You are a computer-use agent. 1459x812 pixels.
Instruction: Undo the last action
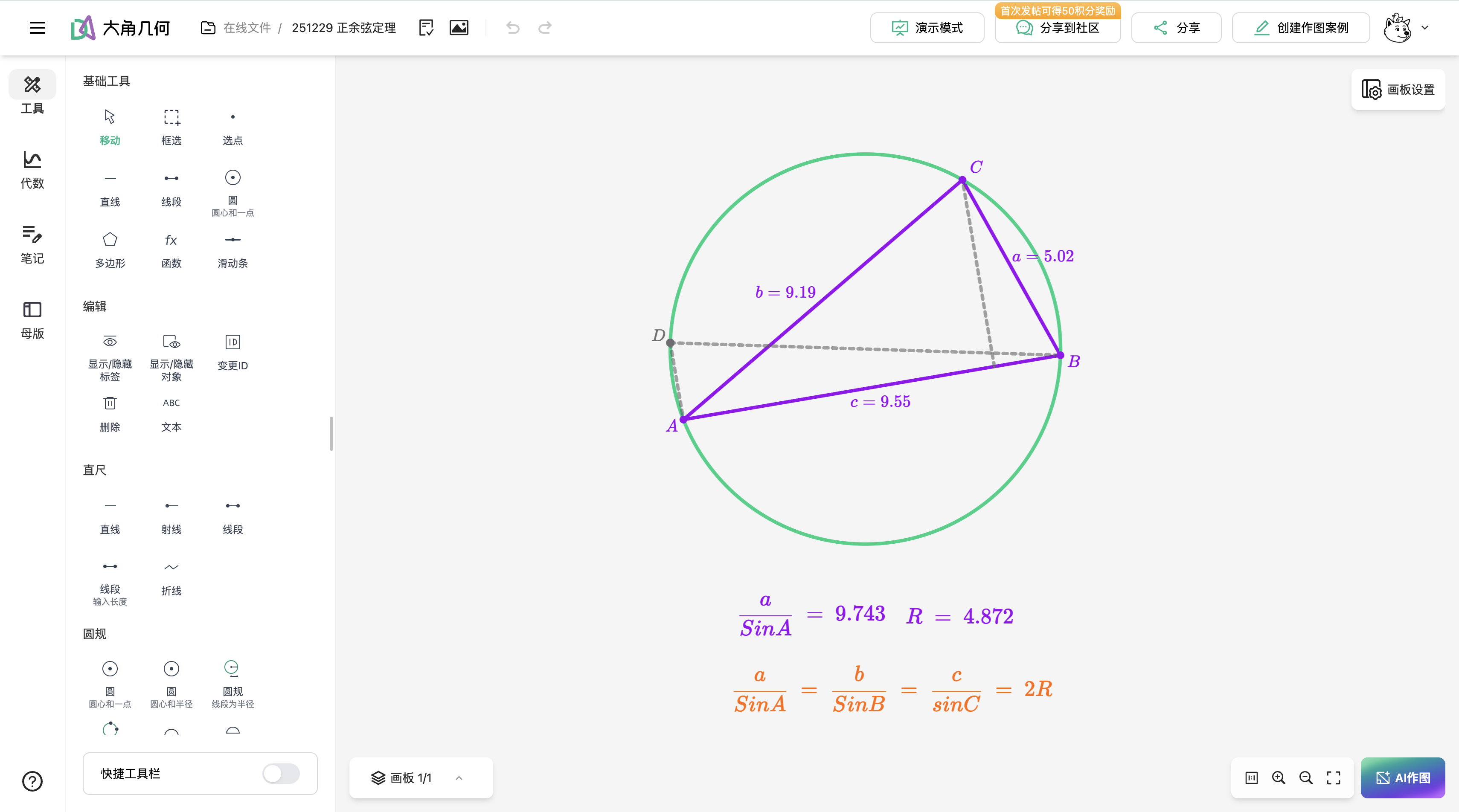coord(513,27)
